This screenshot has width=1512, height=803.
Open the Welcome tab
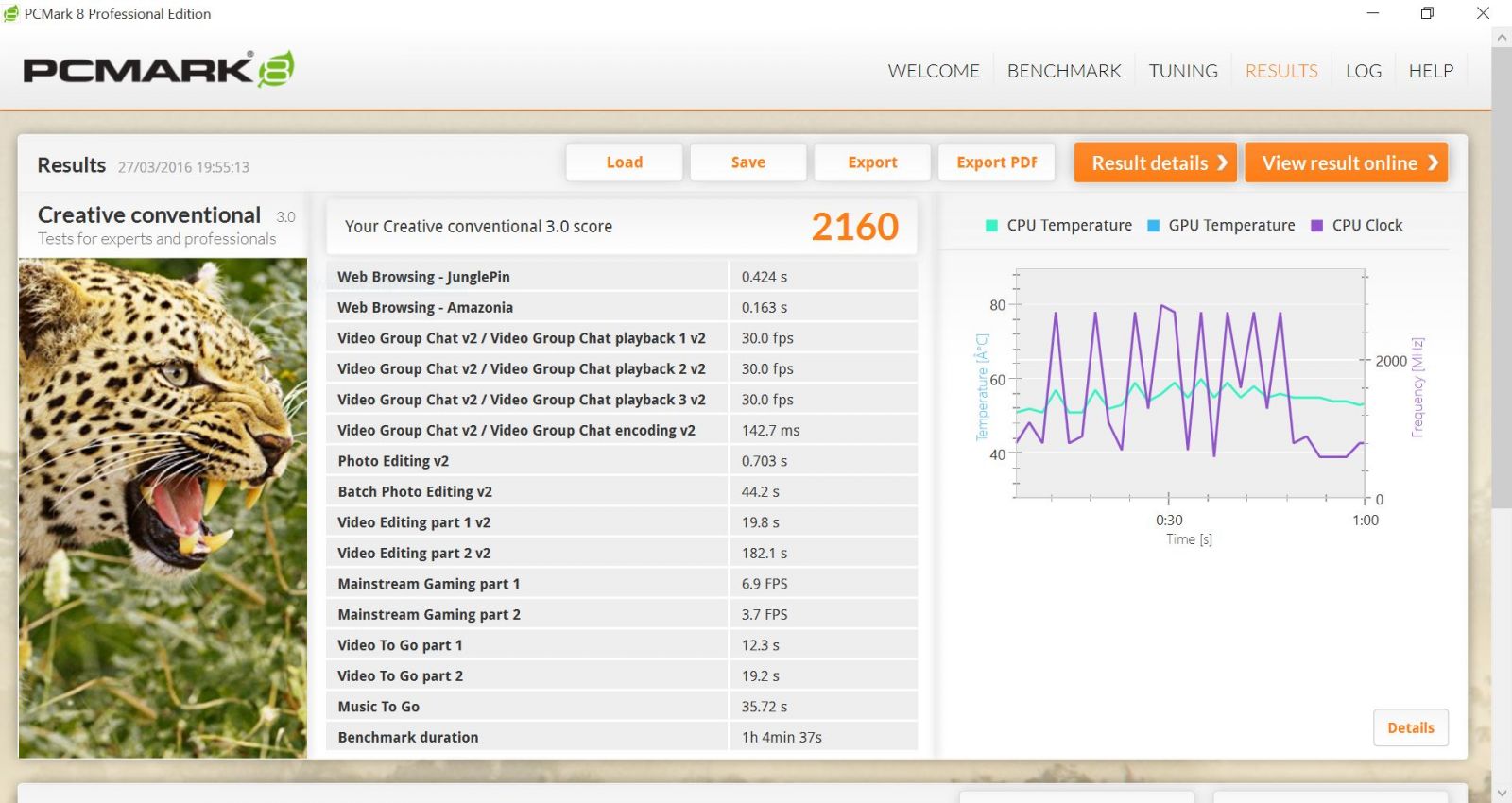click(x=933, y=71)
